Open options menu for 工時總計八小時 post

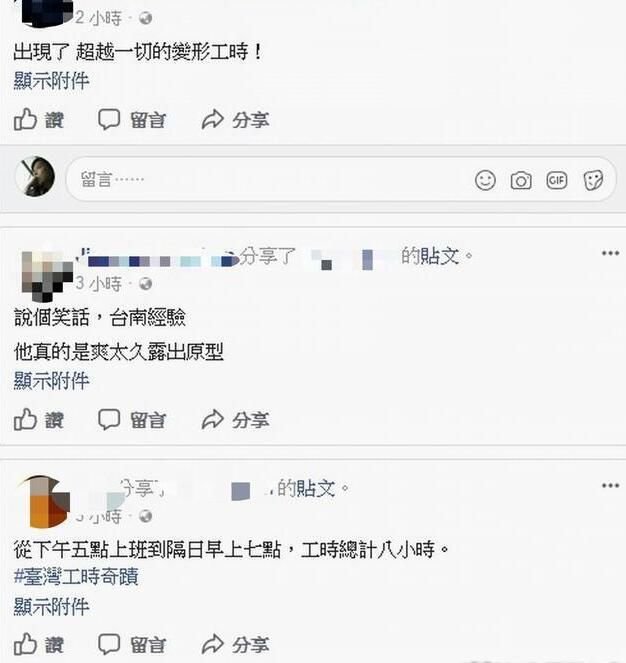[610, 485]
